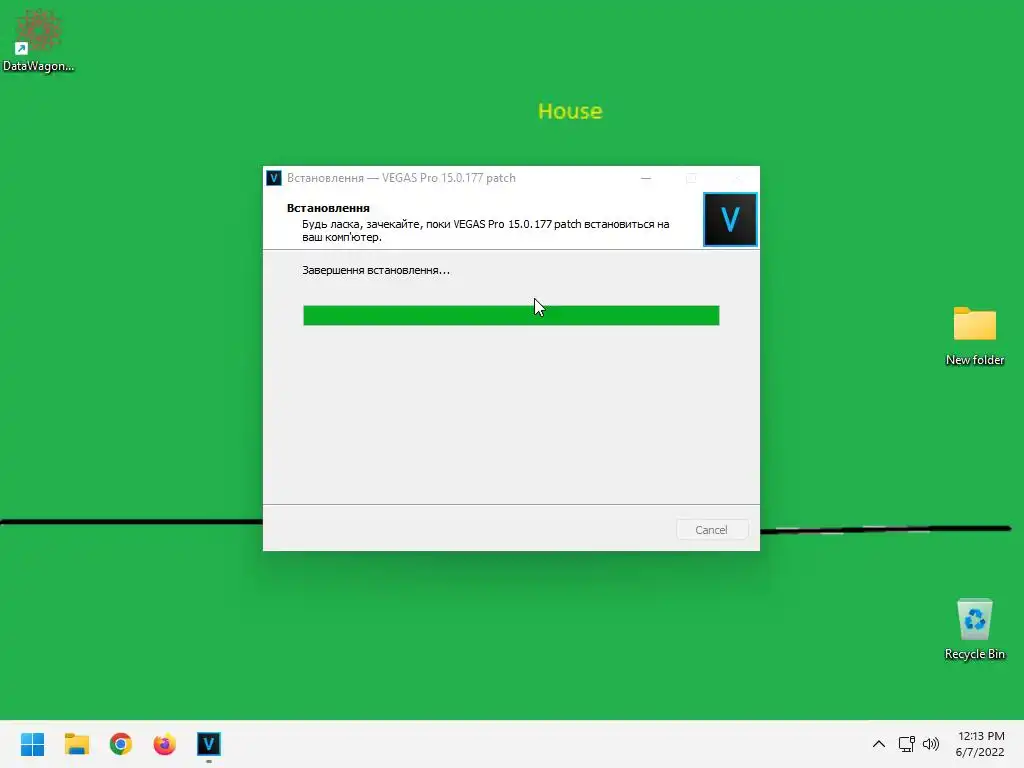The width and height of the screenshot is (1024, 768).
Task: Launch Firefox from the taskbar
Action: coord(165,744)
